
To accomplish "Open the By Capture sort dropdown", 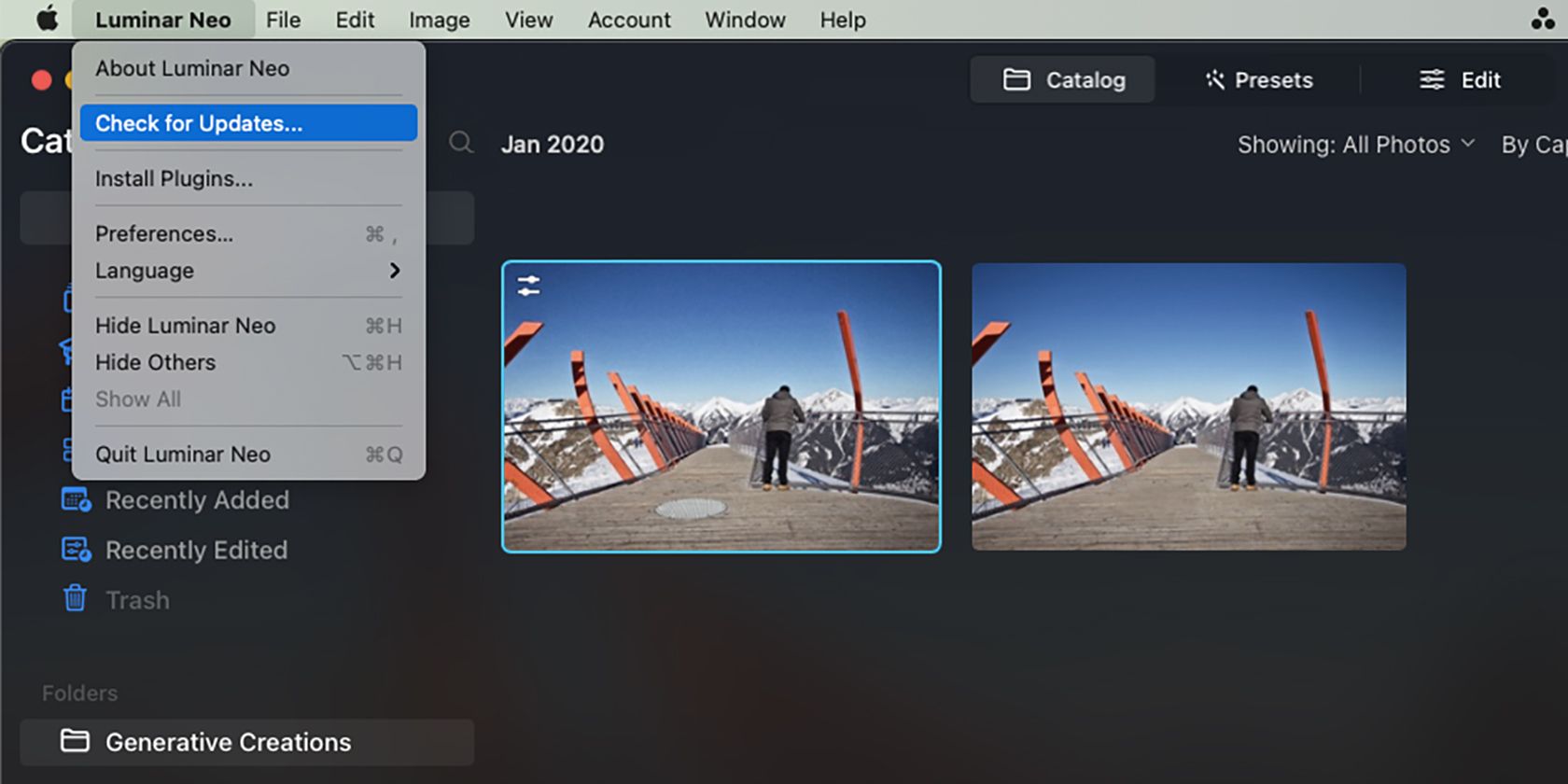I will 1534,145.
